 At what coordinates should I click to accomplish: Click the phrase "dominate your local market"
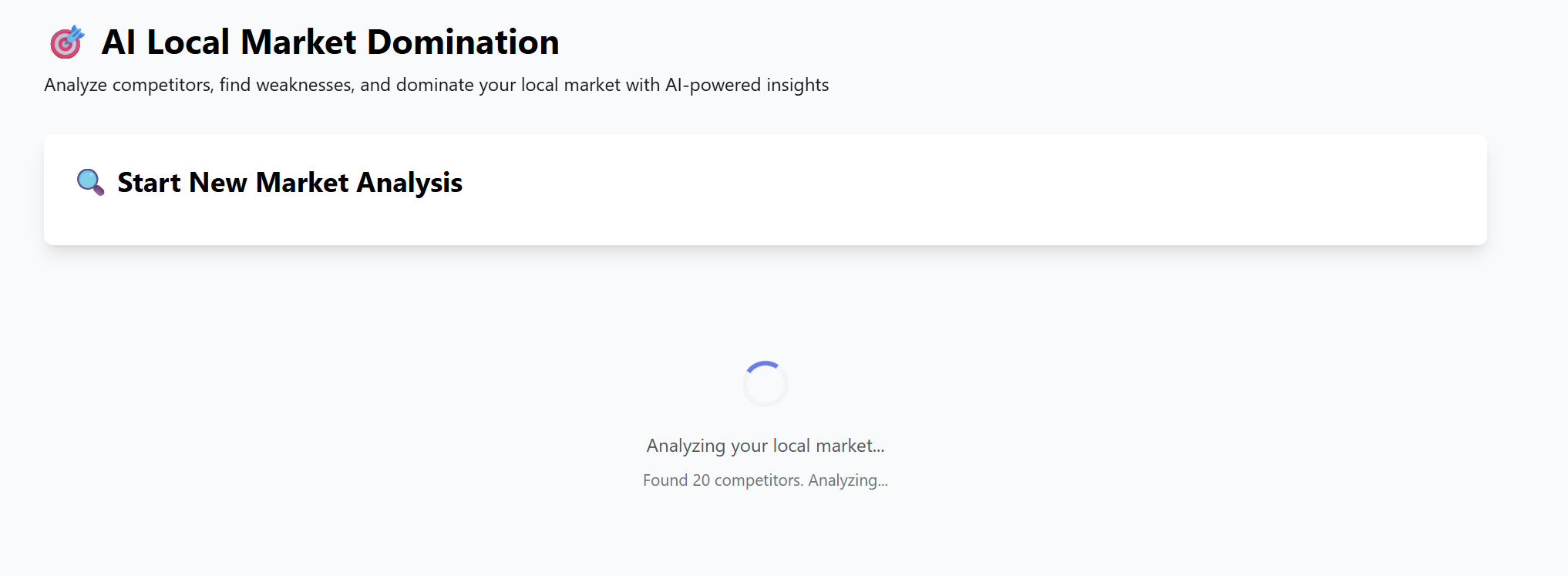point(508,85)
